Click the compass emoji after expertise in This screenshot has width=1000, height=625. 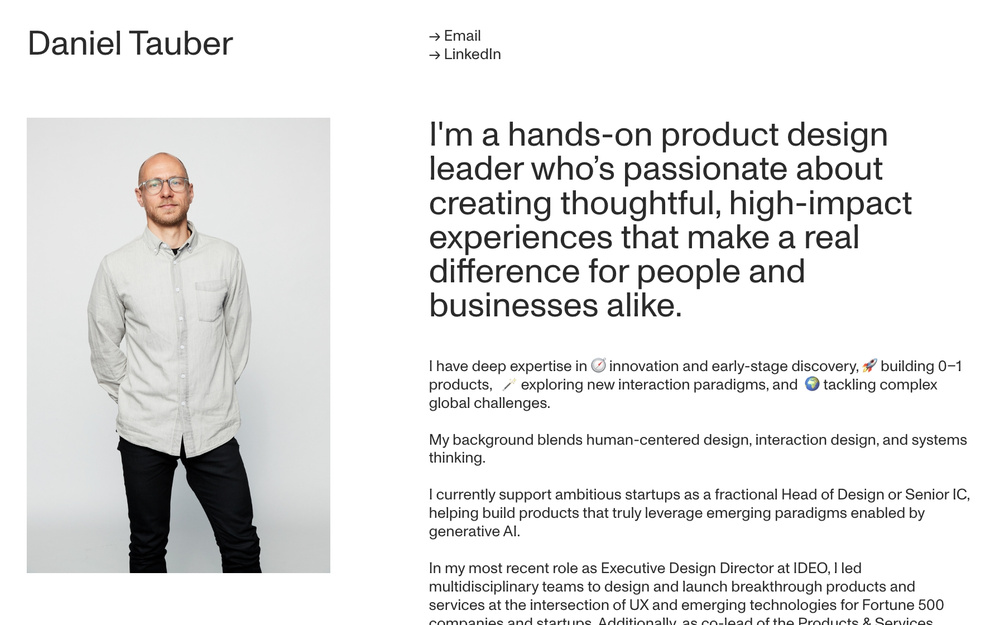(x=598, y=366)
